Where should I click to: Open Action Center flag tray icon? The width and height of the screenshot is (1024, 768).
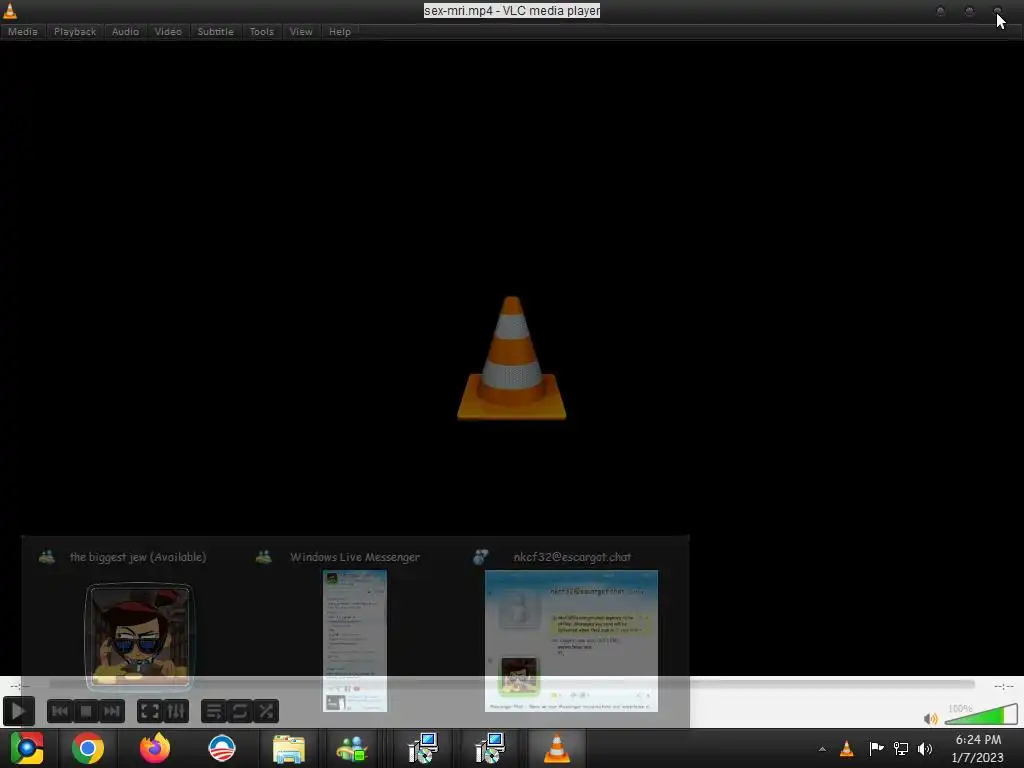876,748
